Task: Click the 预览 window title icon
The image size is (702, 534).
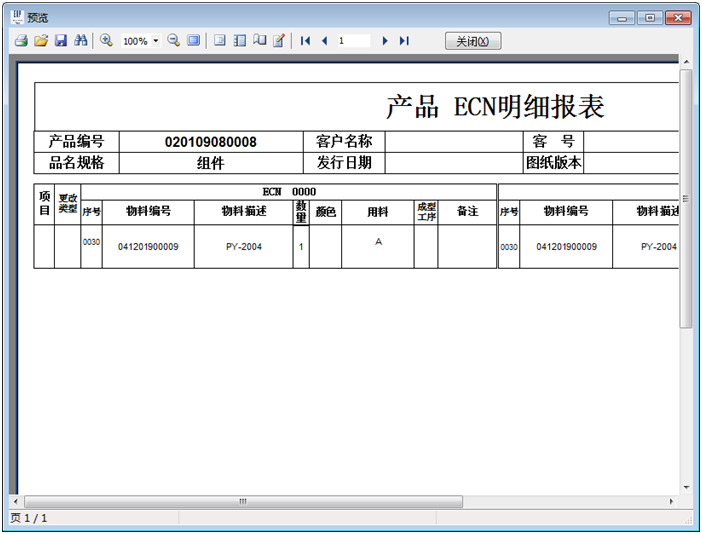Action: [17, 17]
